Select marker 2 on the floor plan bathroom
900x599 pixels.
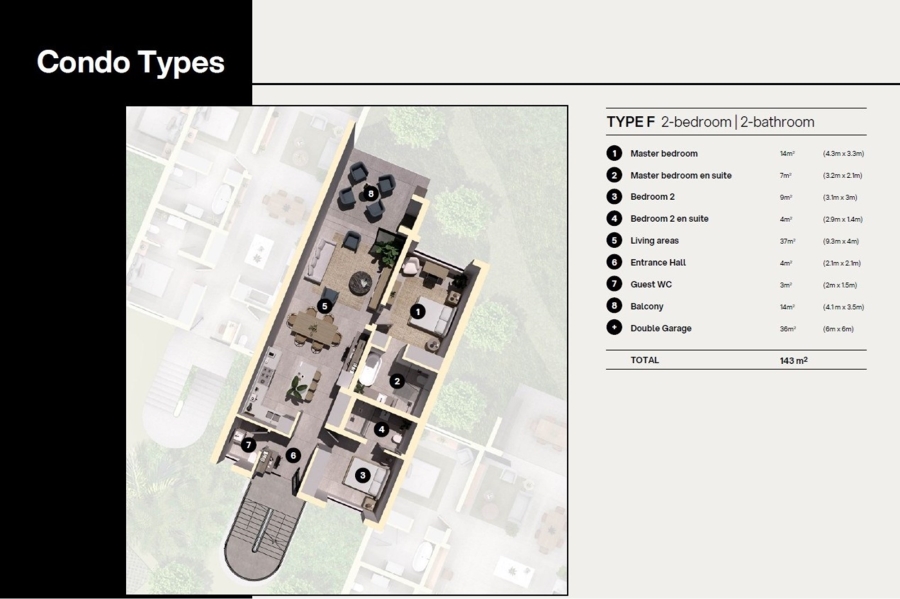pos(397,381)
